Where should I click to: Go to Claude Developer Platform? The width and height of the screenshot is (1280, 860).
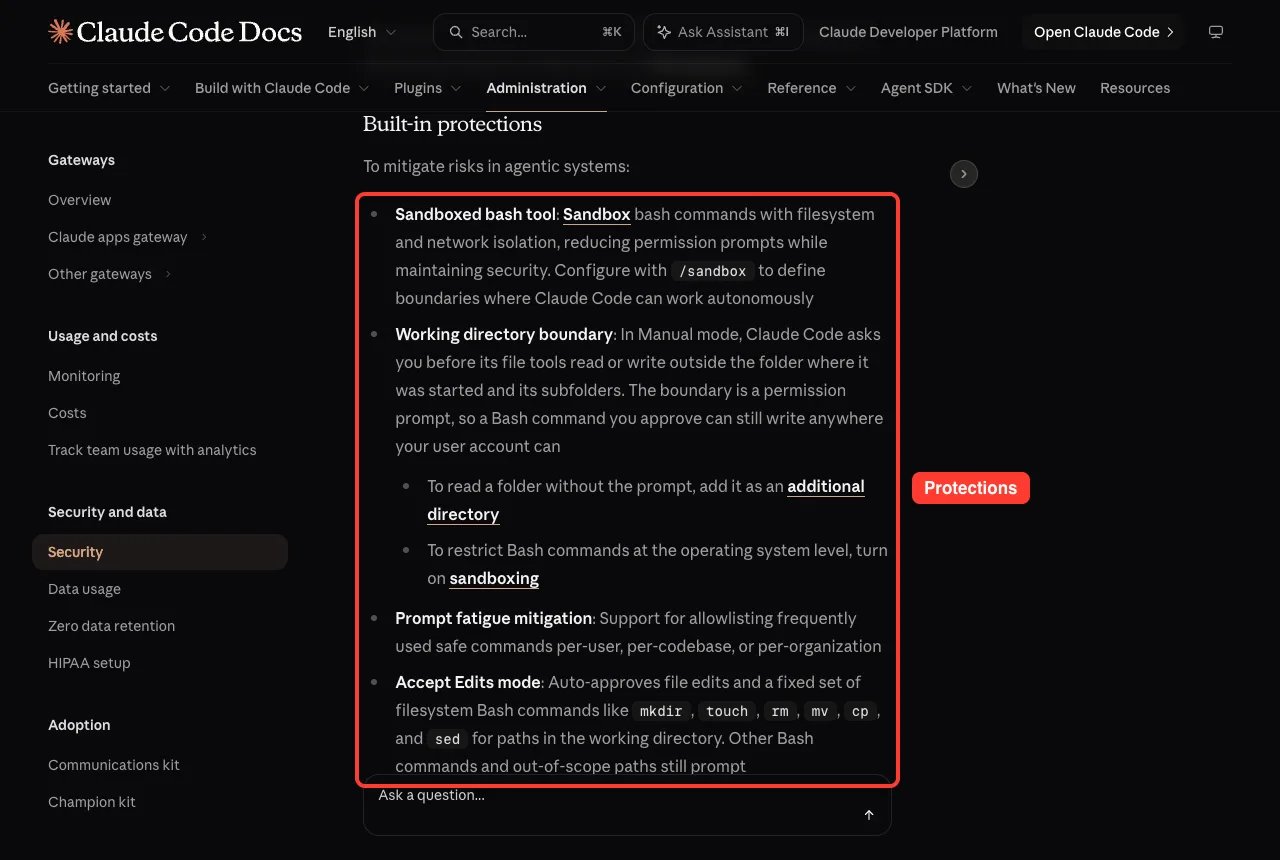pos(908,32)
